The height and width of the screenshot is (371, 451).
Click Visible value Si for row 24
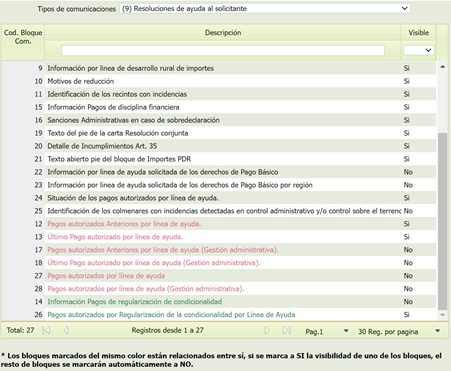406,198
